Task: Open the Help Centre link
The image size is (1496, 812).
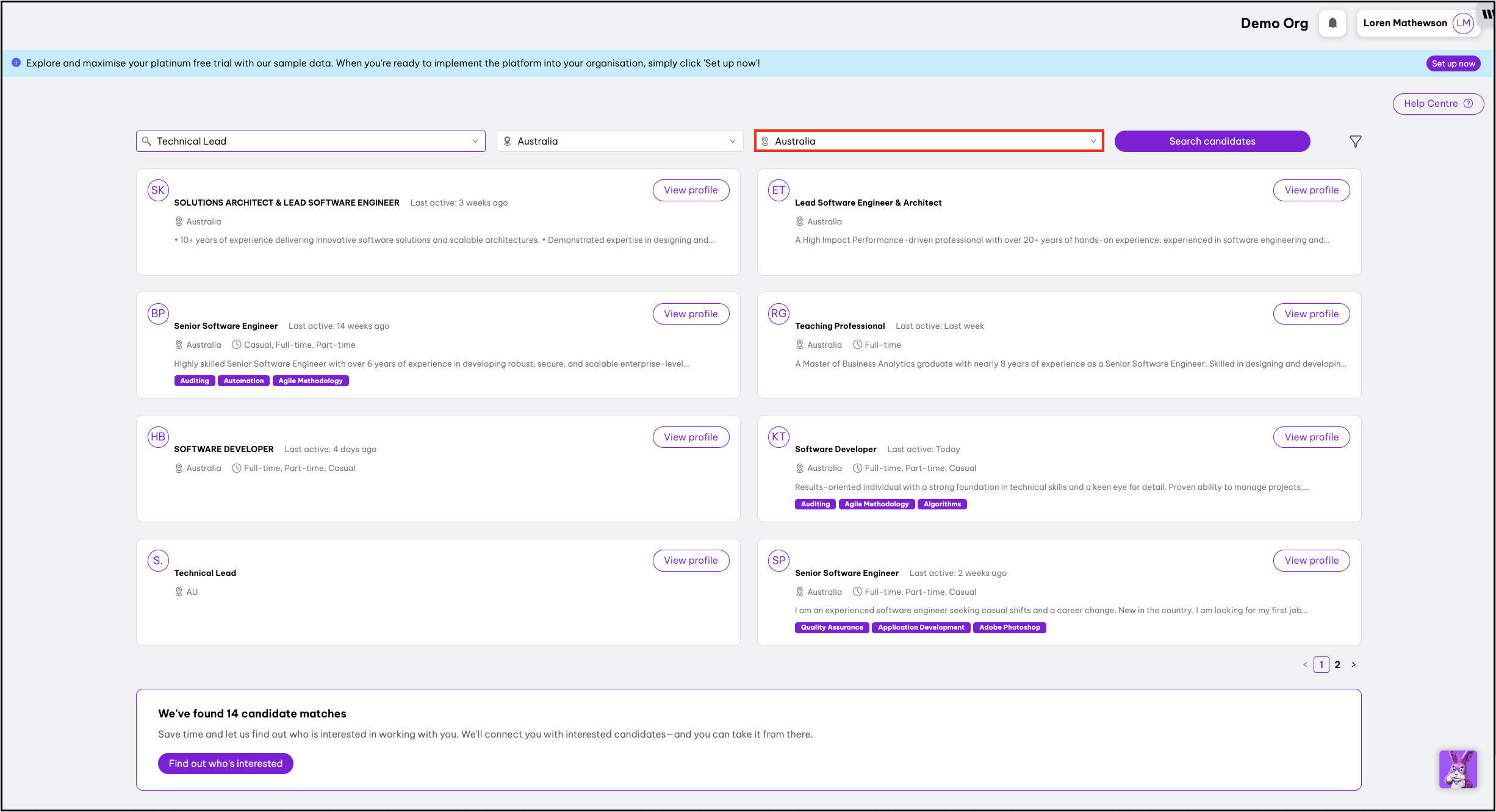Action: point(1437,104)
